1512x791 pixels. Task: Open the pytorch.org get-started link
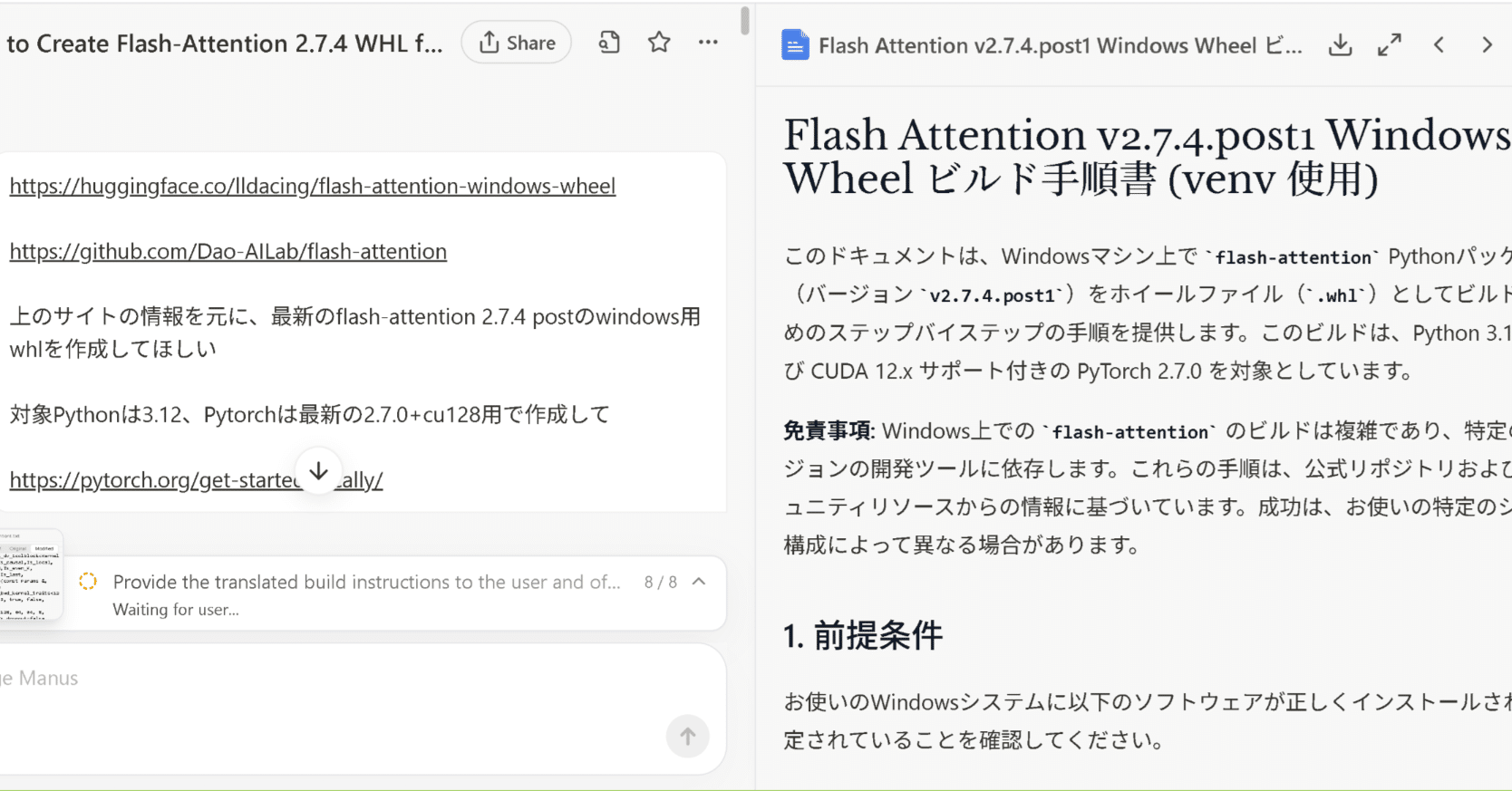[x=154, y=480]
